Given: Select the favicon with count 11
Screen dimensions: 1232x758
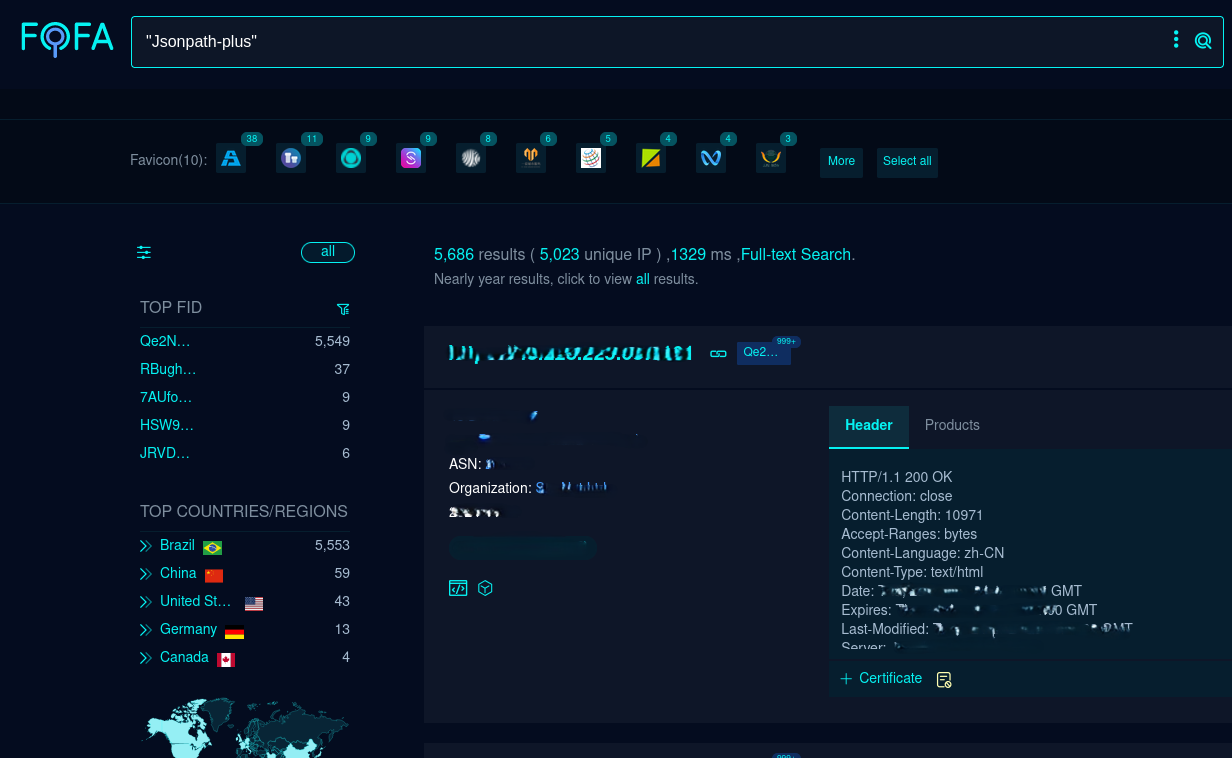Looking at the screenshot, I should click(x=291, y=158).
